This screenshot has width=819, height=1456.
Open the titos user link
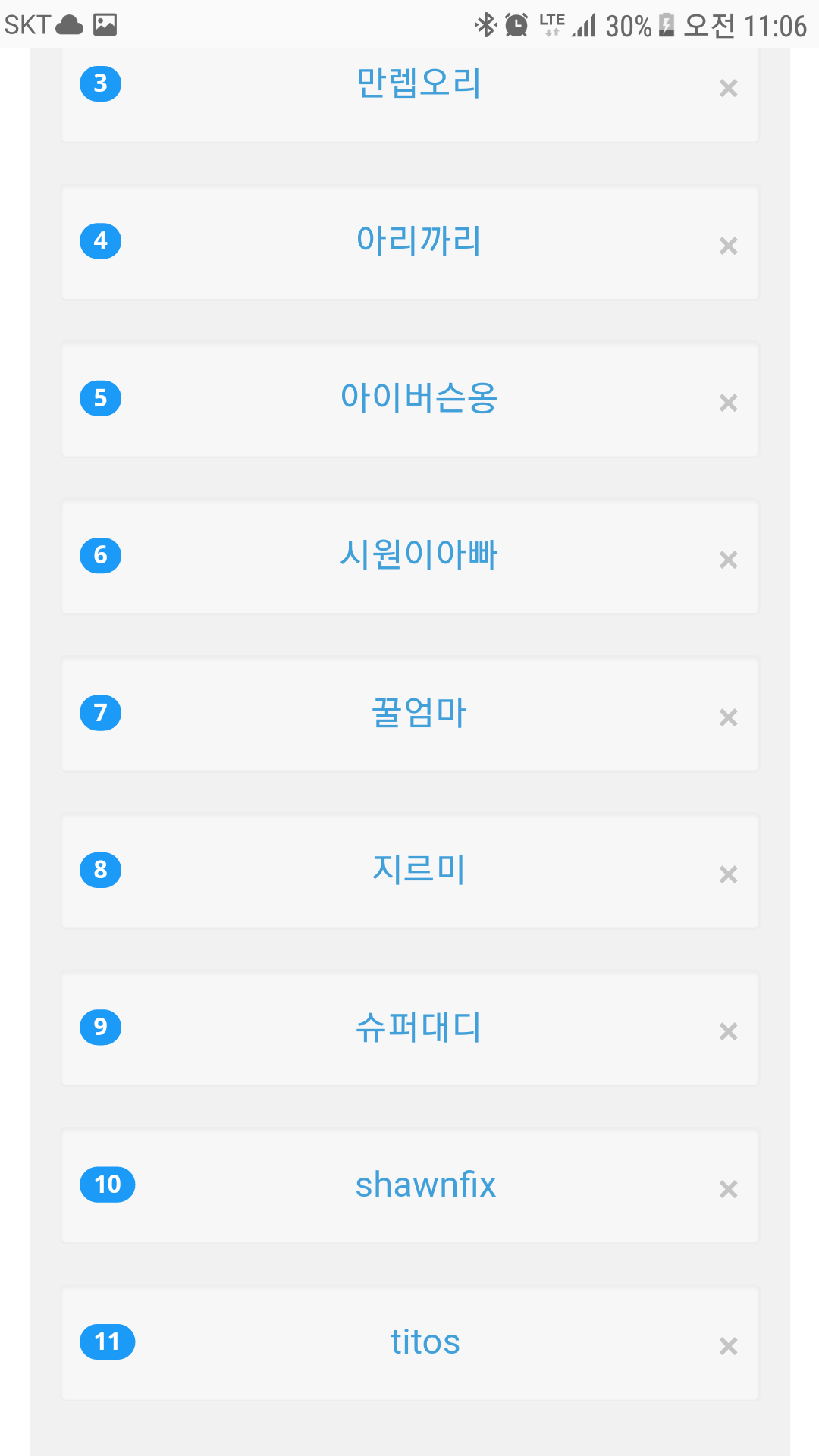(x=425, y=1341)
